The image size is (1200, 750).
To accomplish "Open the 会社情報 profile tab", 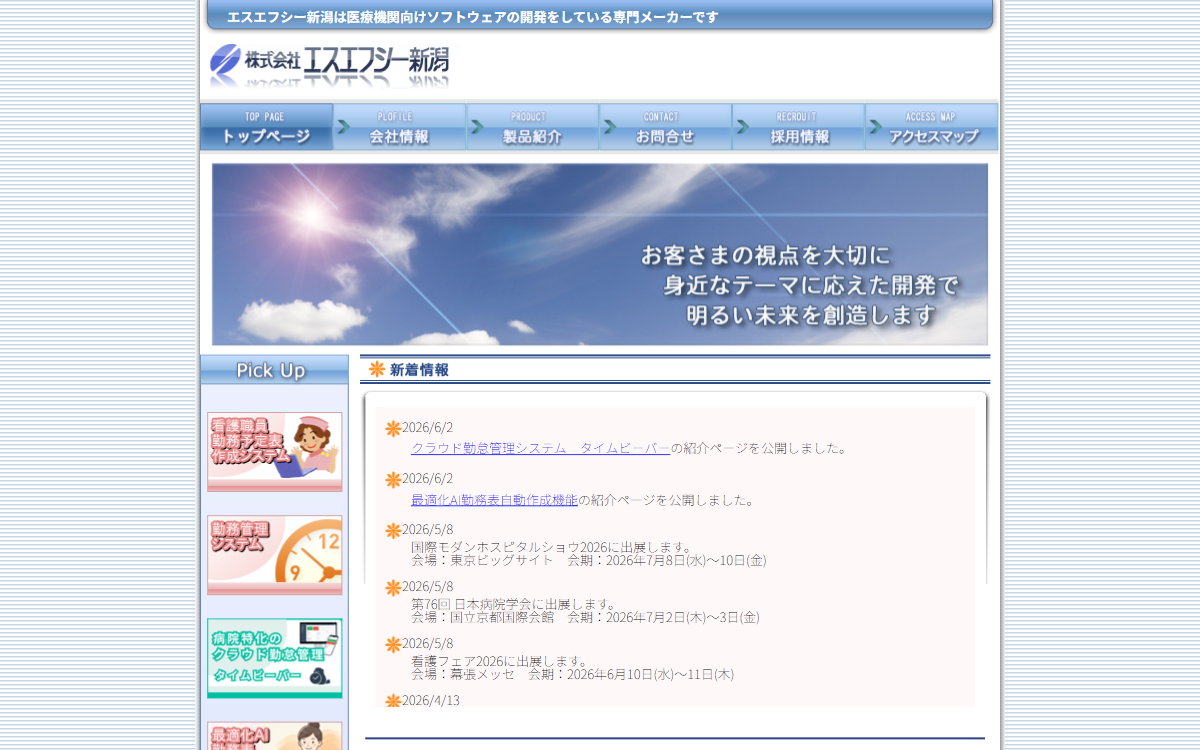I will coord(399,127).
